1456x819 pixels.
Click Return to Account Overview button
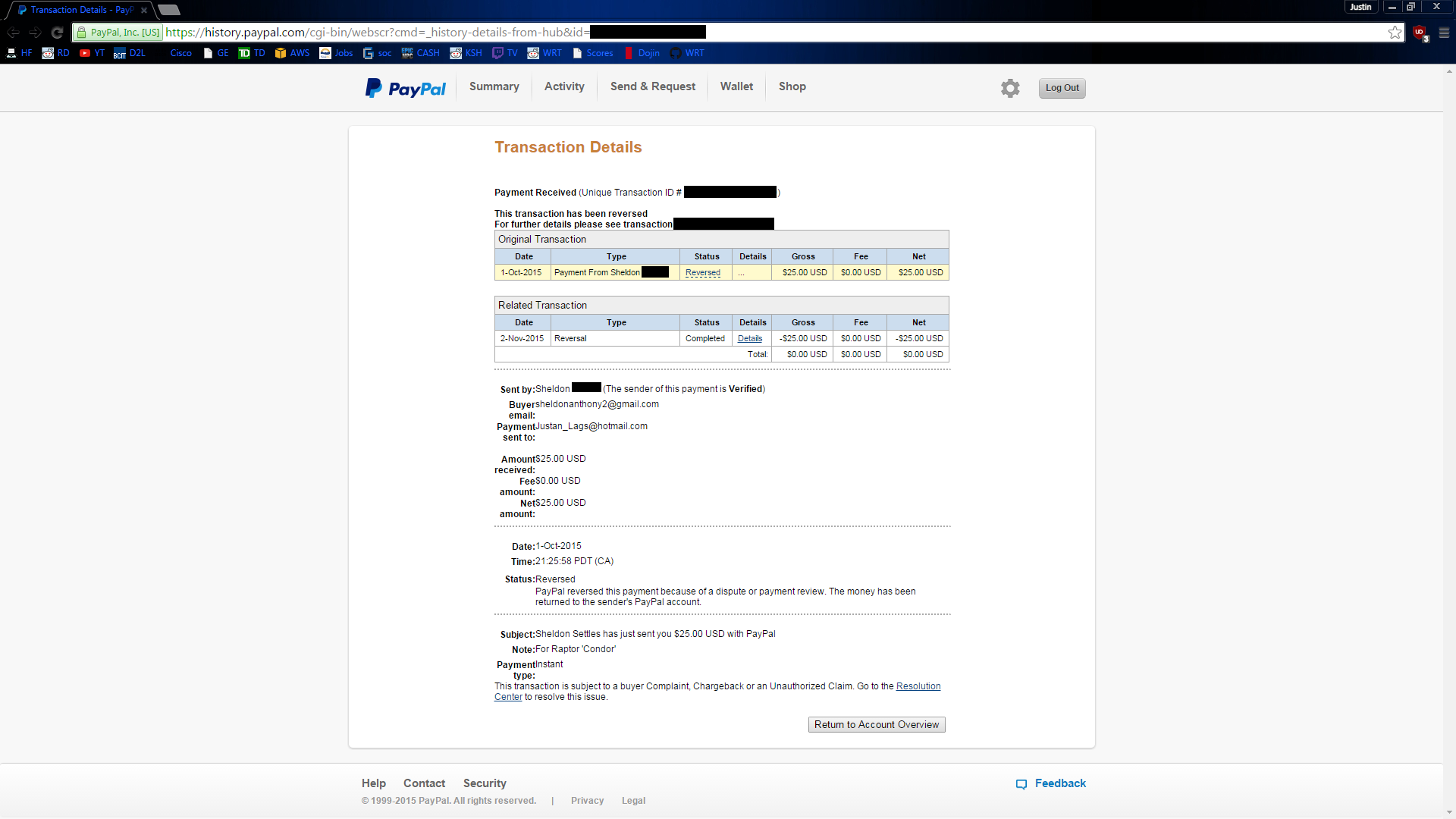(877, 725)
